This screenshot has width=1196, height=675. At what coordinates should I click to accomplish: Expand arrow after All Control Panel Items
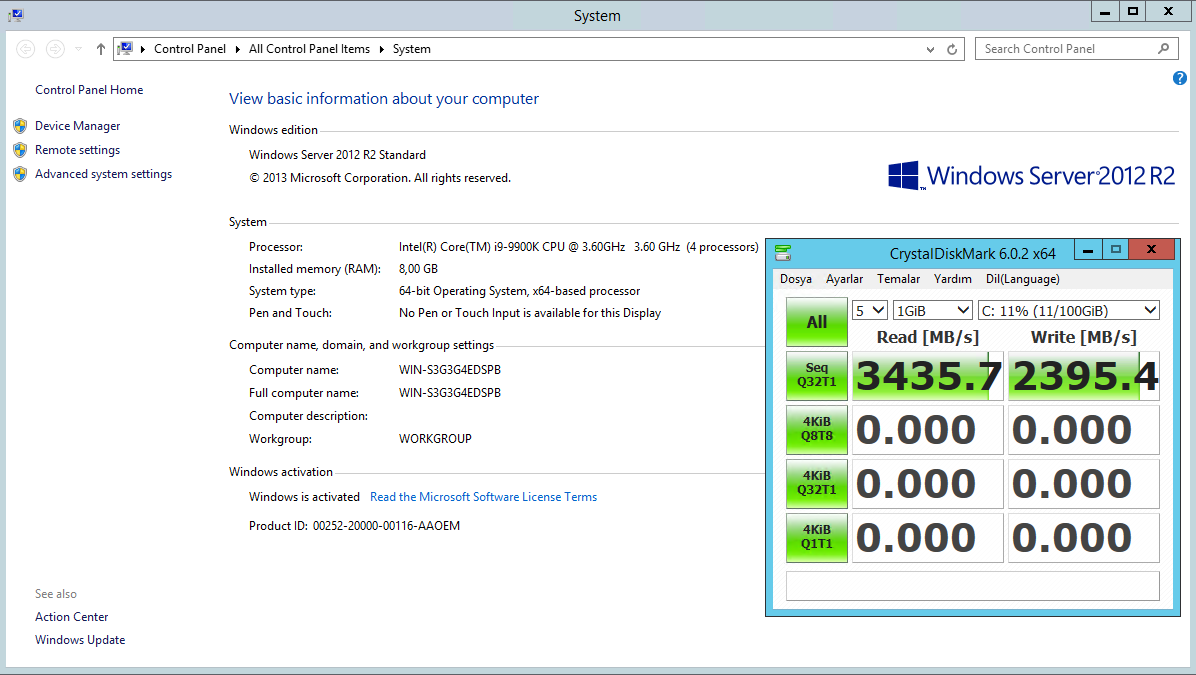coord(381,50)
